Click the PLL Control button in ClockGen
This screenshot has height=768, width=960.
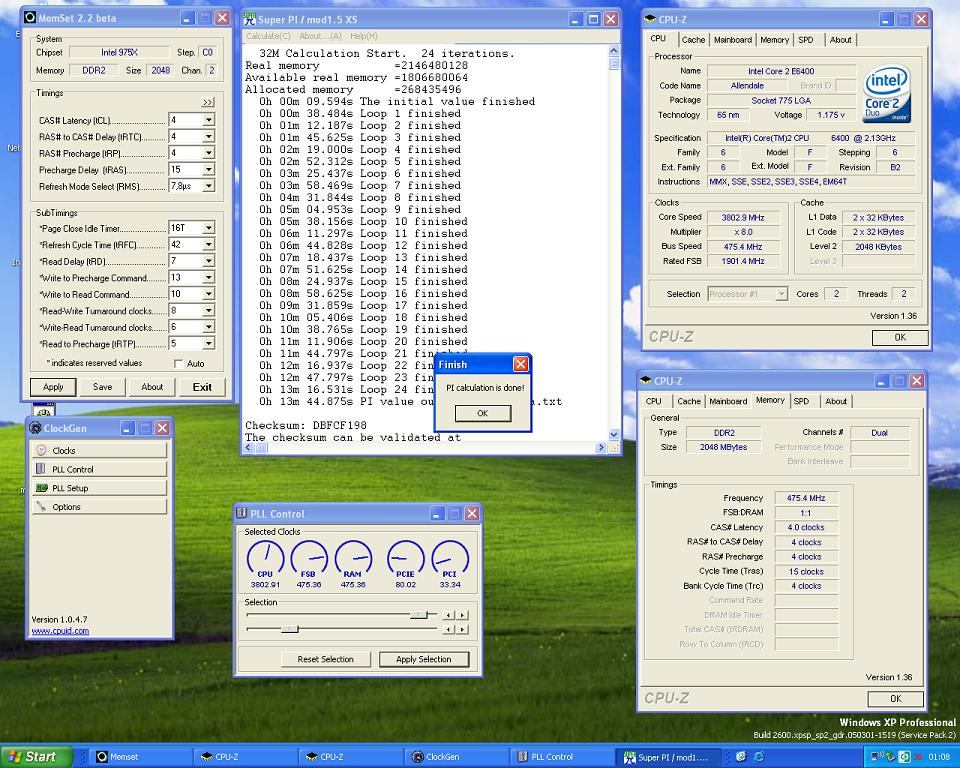[x=99, y=469]
